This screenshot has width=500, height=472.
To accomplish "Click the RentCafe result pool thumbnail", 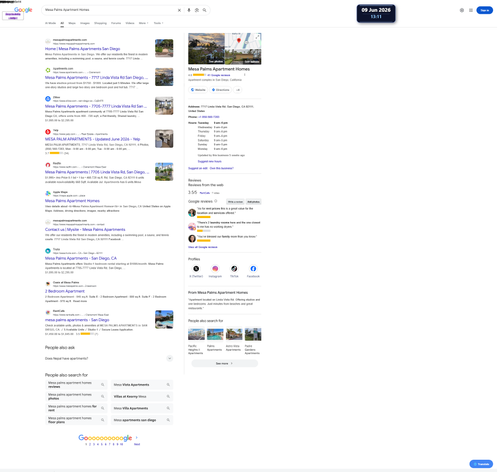I will coord(165,321).
